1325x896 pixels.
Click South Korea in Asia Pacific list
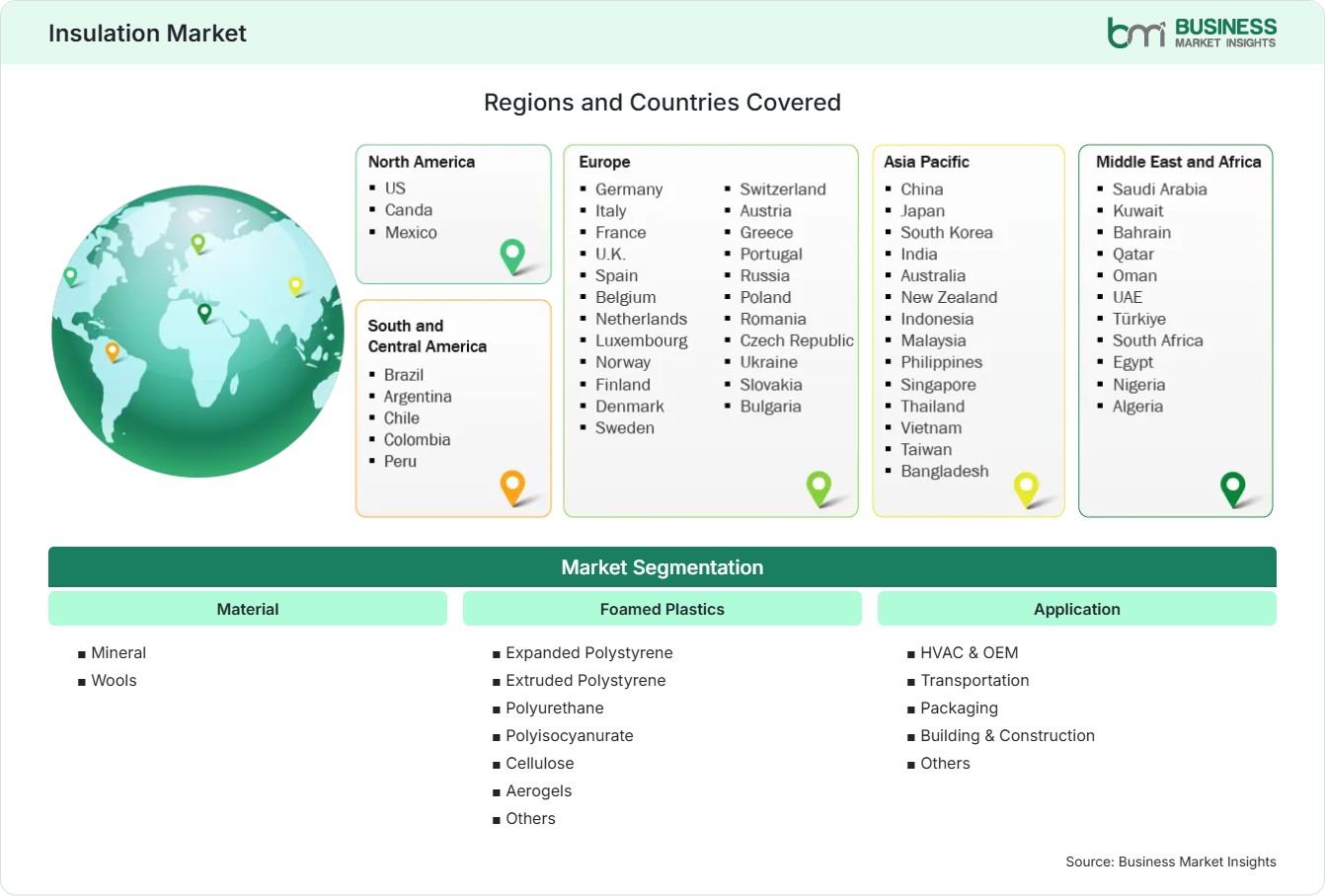coord(947,233)
